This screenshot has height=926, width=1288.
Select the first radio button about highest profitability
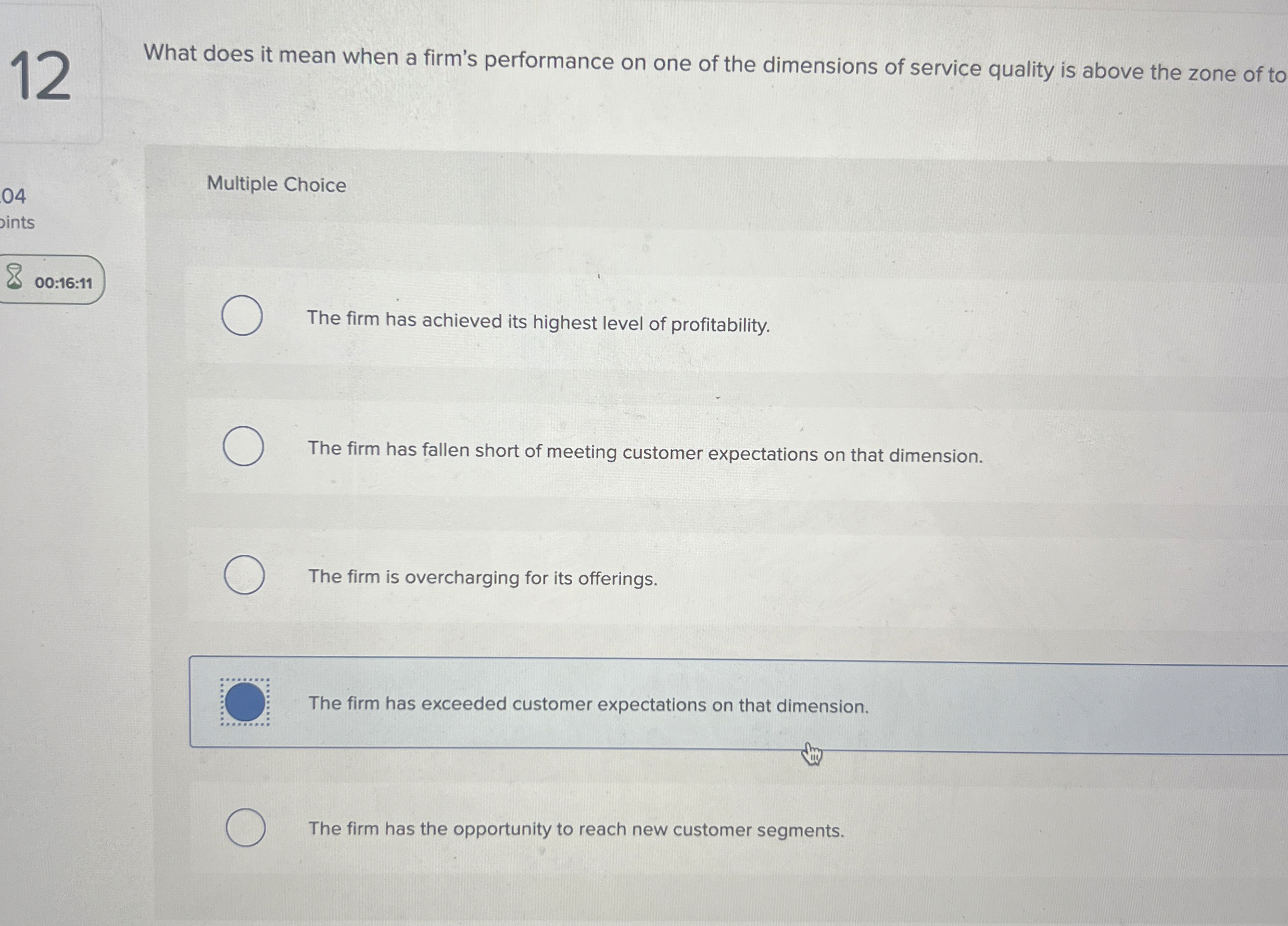point(243,315)
